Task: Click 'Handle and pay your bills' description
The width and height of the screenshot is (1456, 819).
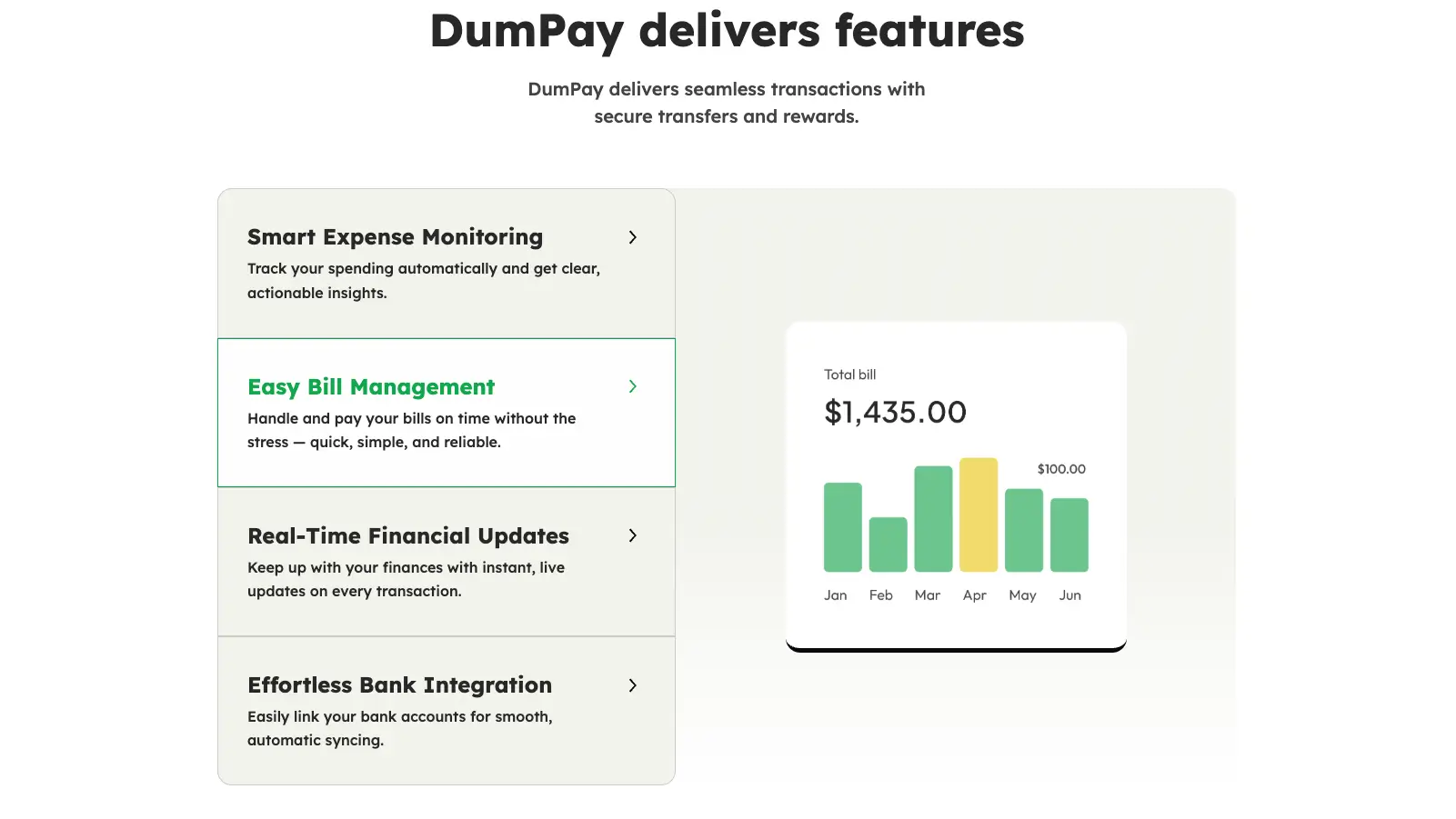Action: tap(411, 430)
